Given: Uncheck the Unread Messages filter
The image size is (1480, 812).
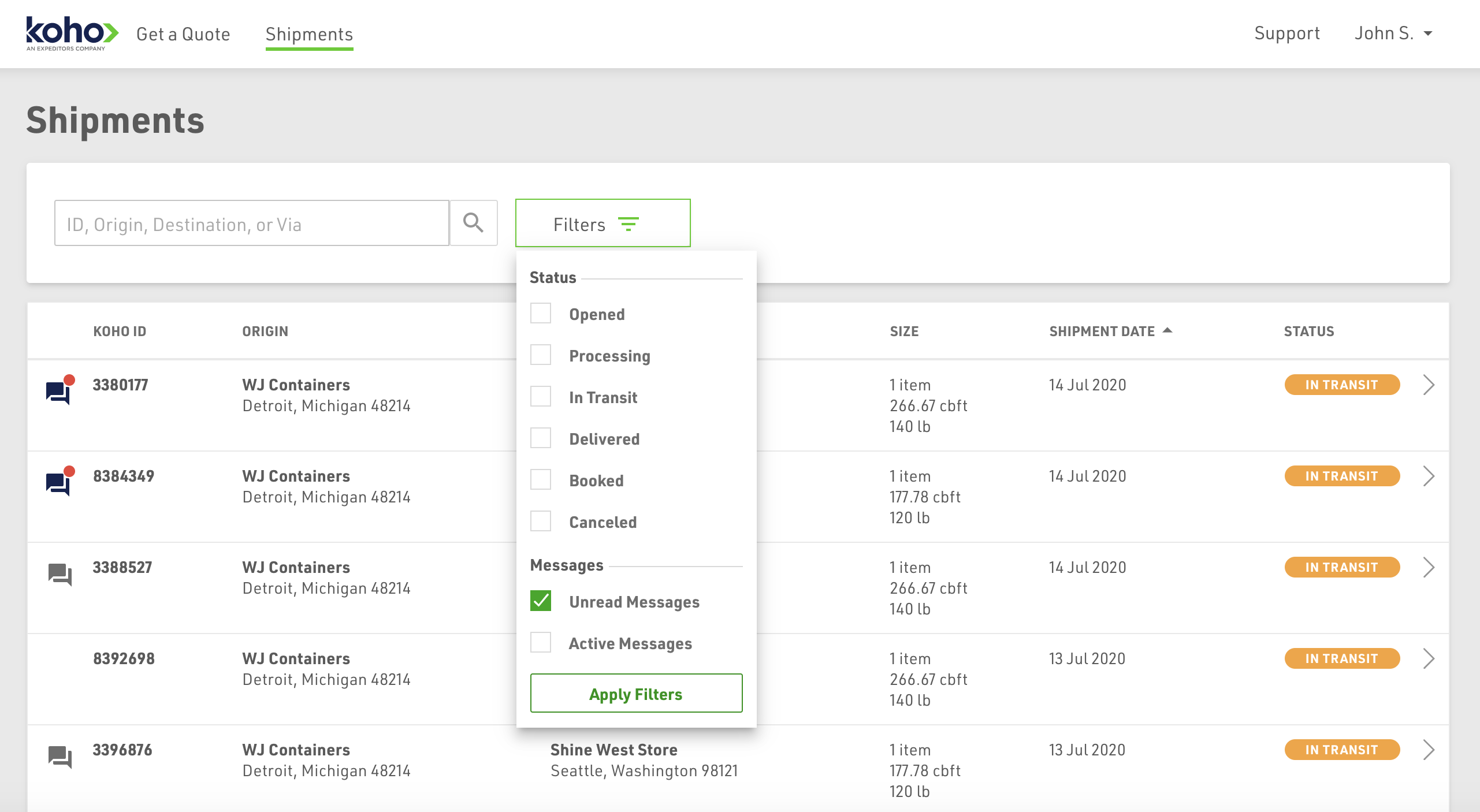Looking at the screenshot, I should 541,601.
